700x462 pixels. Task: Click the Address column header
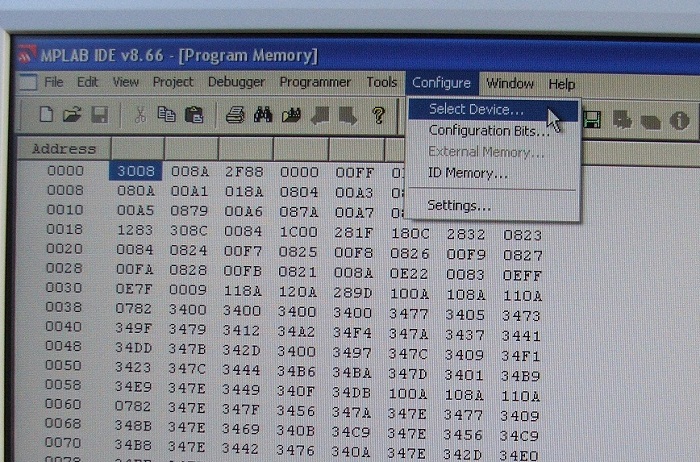(64, 149)
